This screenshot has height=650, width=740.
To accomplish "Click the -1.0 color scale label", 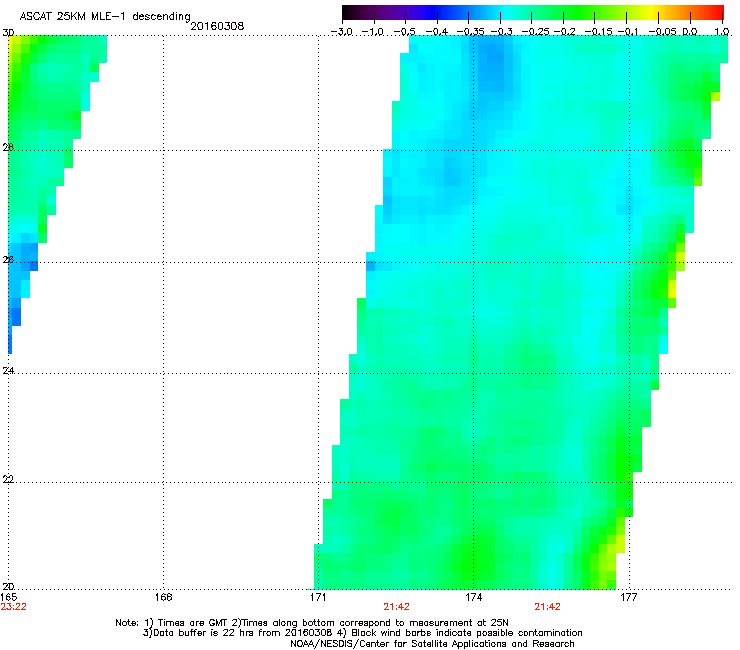I will (x=373, y=32).
